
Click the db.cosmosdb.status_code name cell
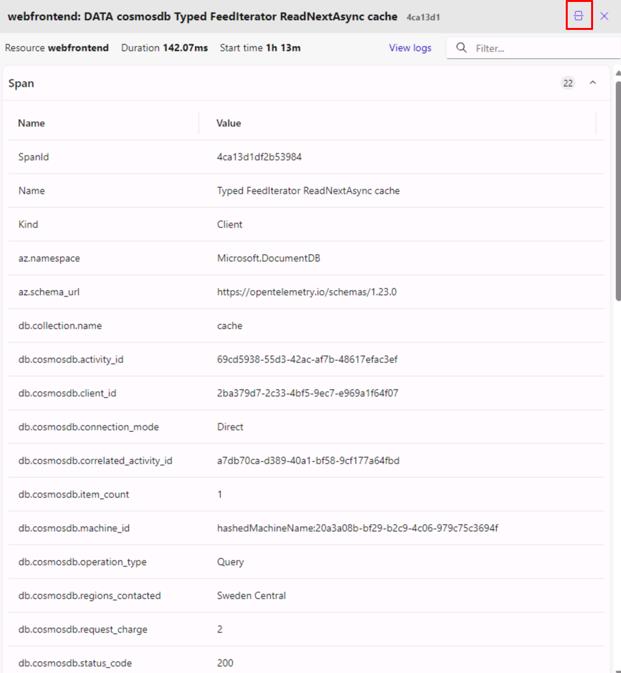point(75,663)
